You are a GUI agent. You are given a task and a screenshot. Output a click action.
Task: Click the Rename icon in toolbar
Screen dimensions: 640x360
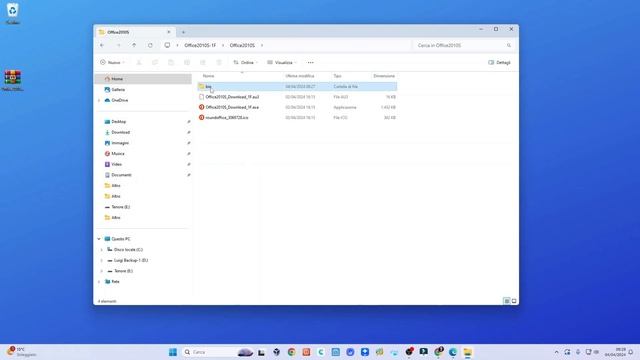coord(187,62)
